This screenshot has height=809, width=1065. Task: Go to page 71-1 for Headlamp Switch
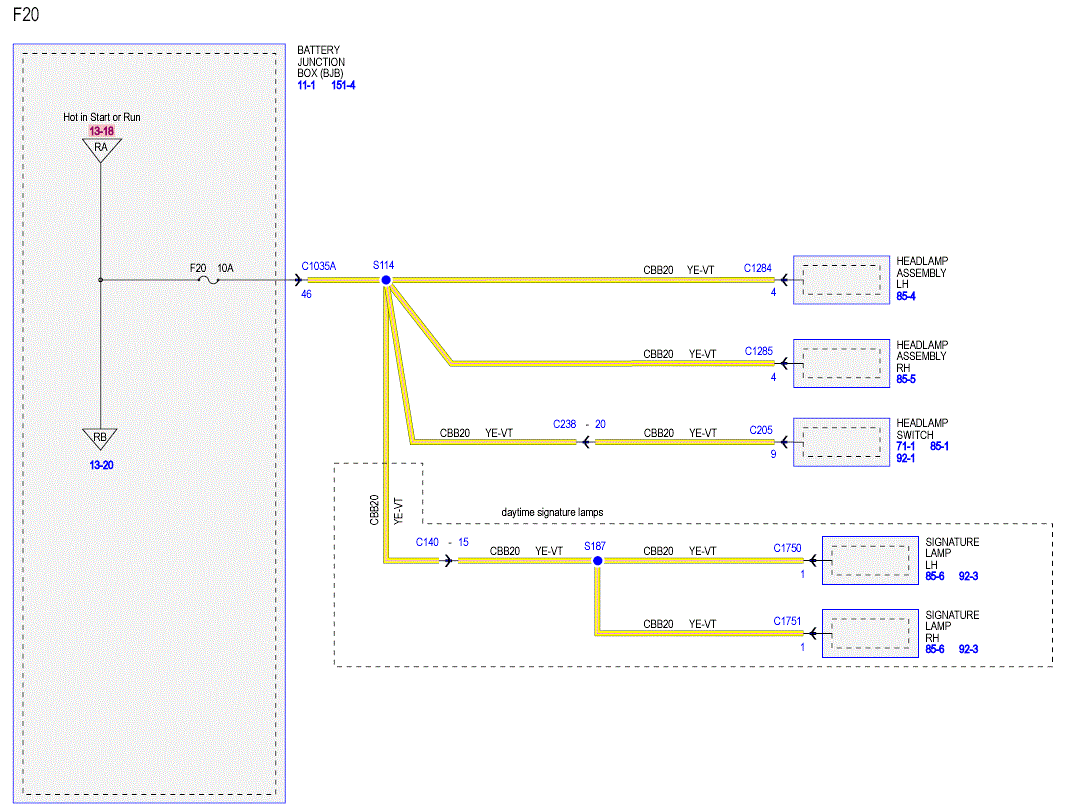point(905,446)
